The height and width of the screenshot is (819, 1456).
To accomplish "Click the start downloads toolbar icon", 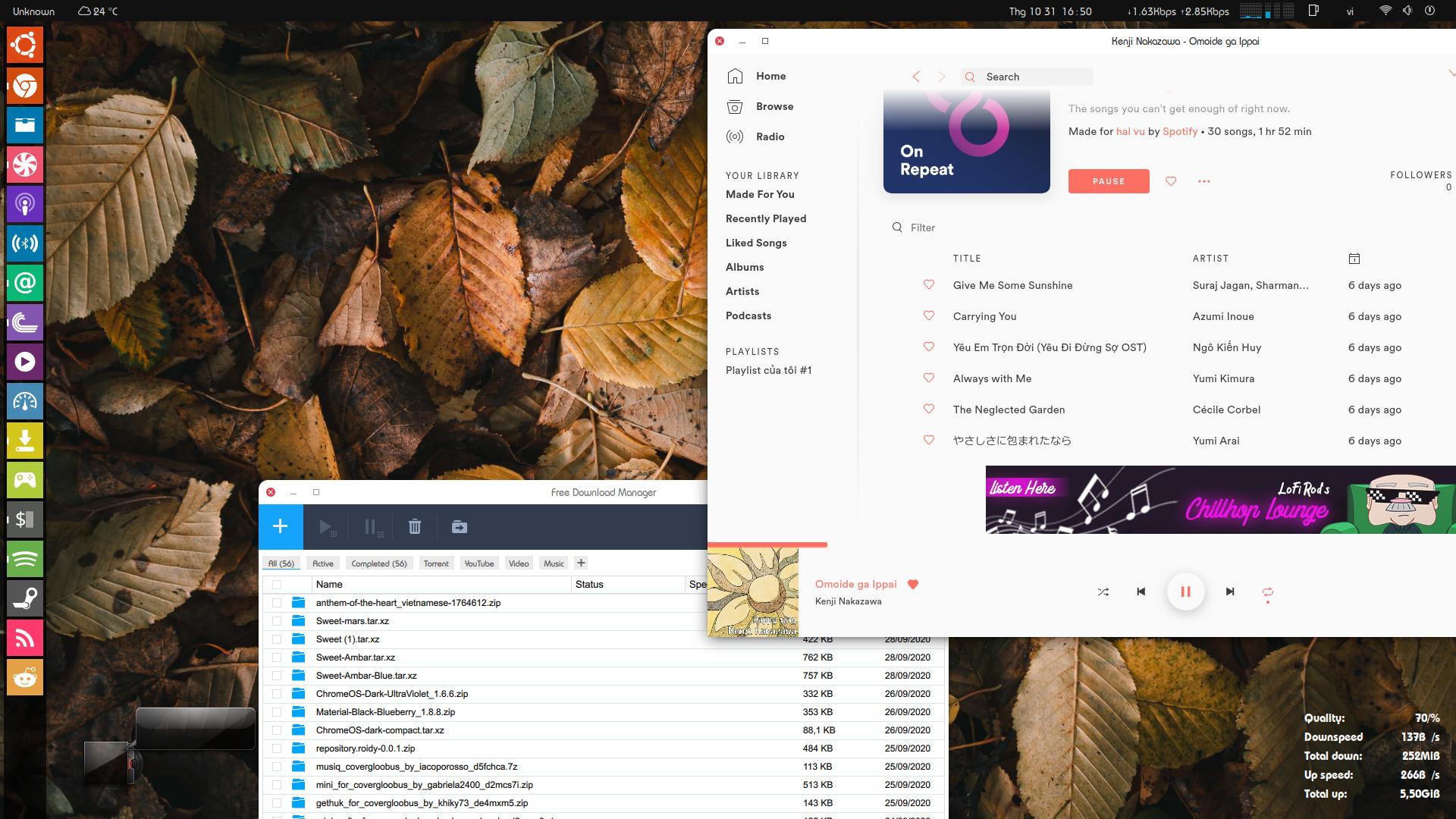I will pyautogui.click(x=328, y=527).
